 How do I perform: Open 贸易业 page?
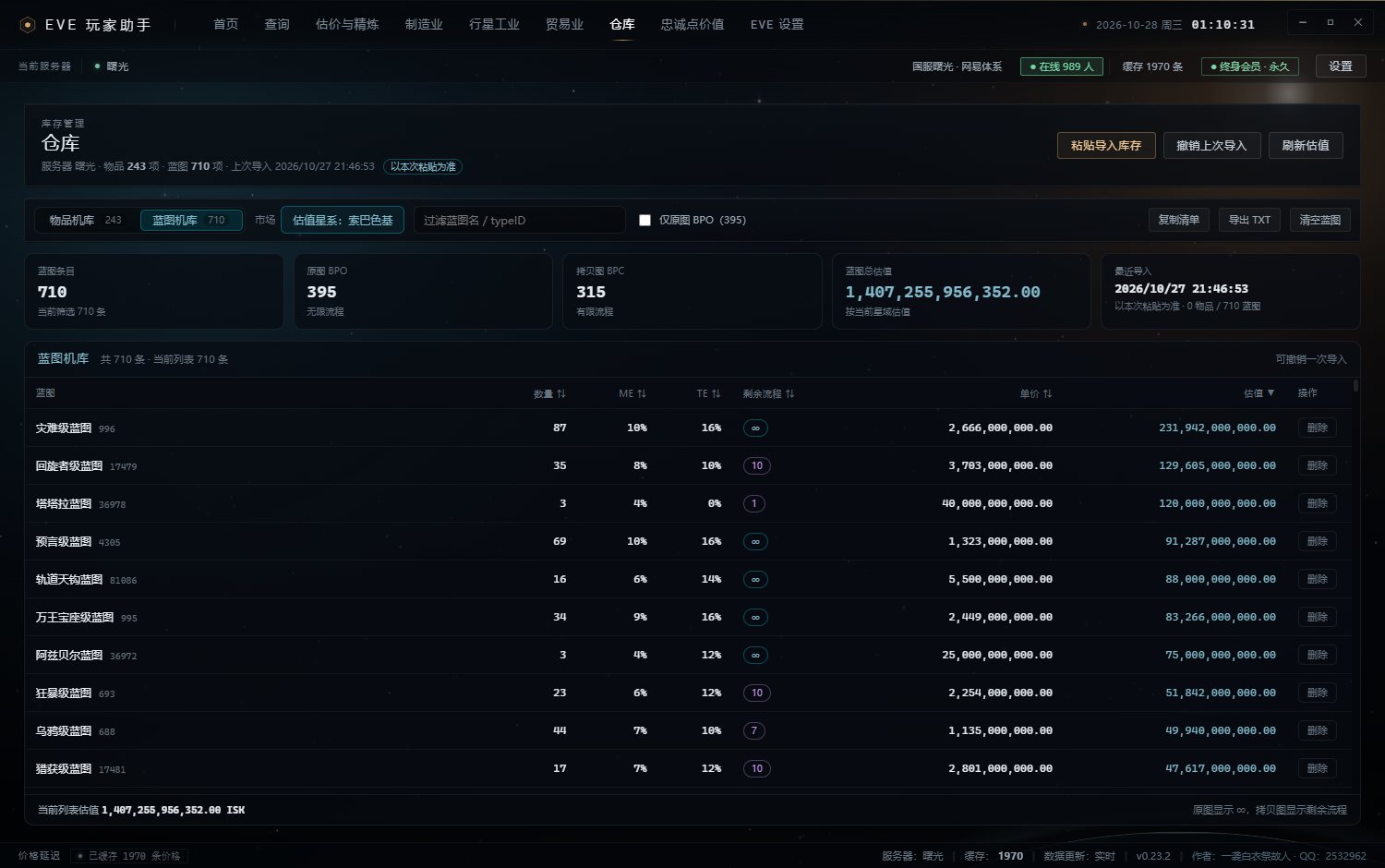(x=564, y=24)
